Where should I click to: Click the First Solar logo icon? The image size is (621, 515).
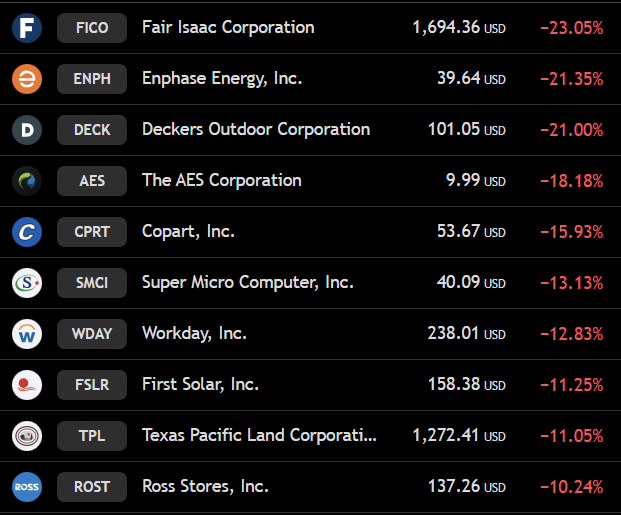(27, 385)
